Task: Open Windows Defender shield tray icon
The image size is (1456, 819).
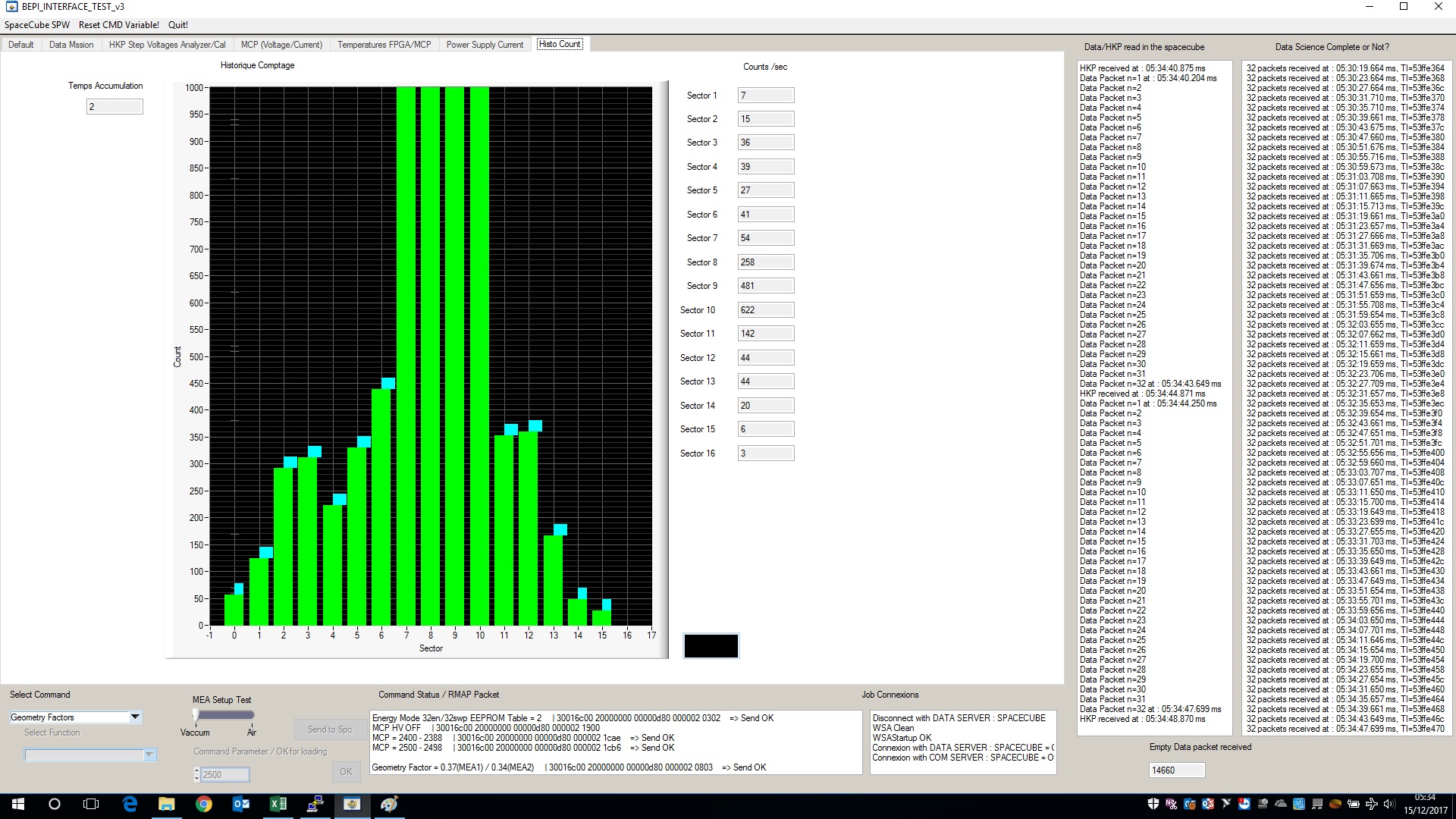Action: click(x=1153, y=804)
